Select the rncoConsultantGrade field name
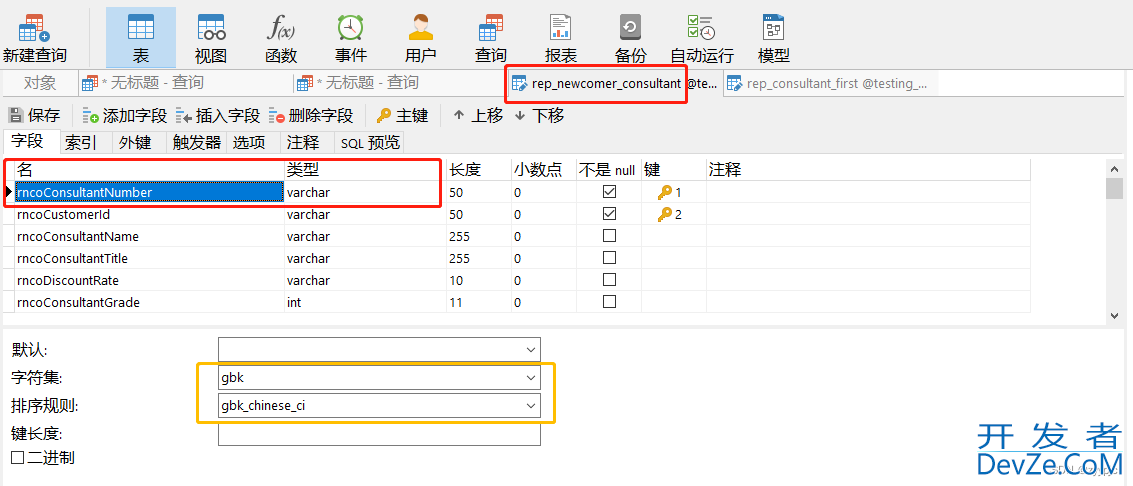The height and width of the screenshot is (486, 1133). click(149, 302)
